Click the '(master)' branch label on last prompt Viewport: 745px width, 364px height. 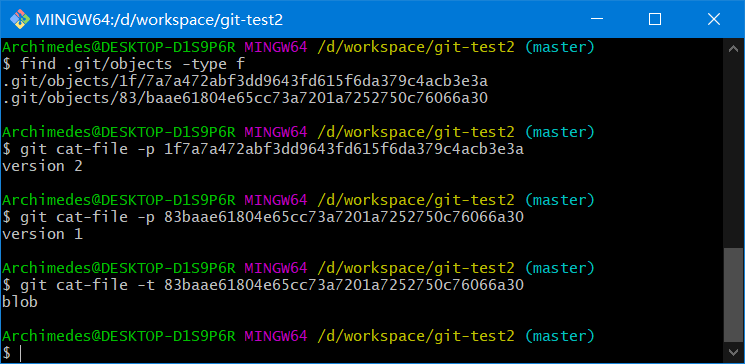click(x=560, y=336)
